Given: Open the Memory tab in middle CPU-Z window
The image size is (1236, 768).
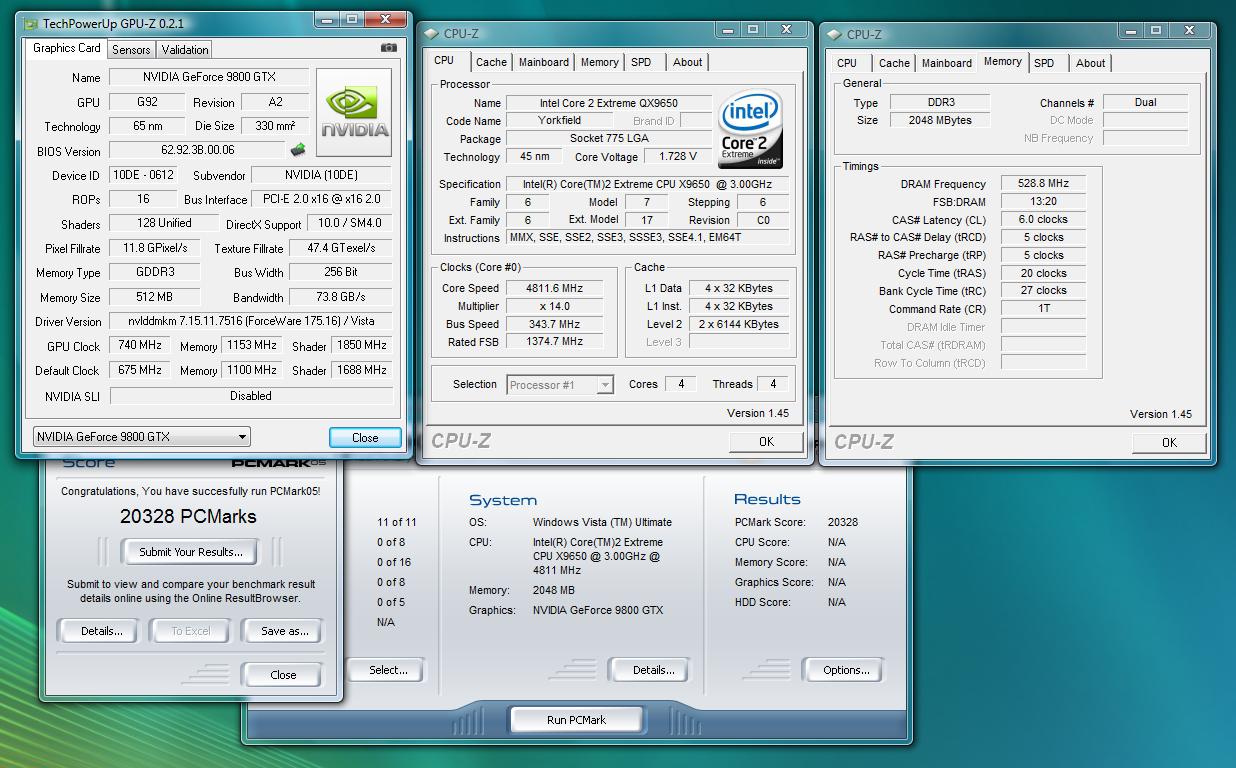Looking at the screenshot, I should coord(600,62).
